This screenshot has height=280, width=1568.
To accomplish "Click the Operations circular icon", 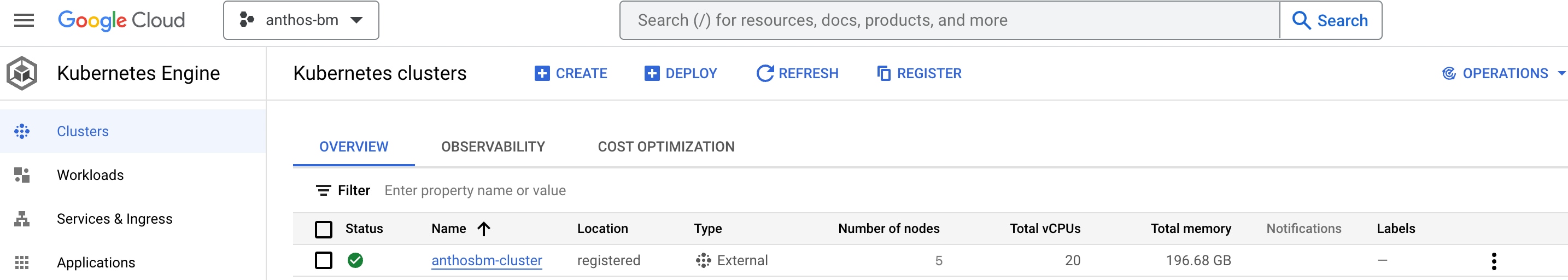I will tap(1449, 73).
